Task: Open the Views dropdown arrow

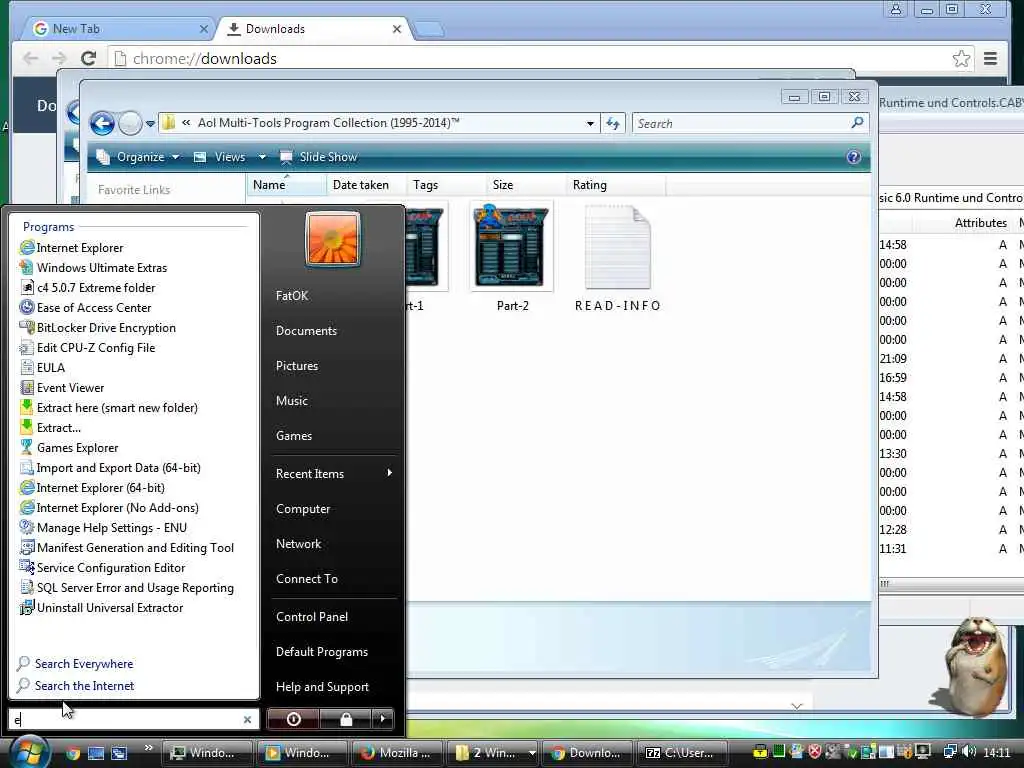Action: click(x=262, y=157)
